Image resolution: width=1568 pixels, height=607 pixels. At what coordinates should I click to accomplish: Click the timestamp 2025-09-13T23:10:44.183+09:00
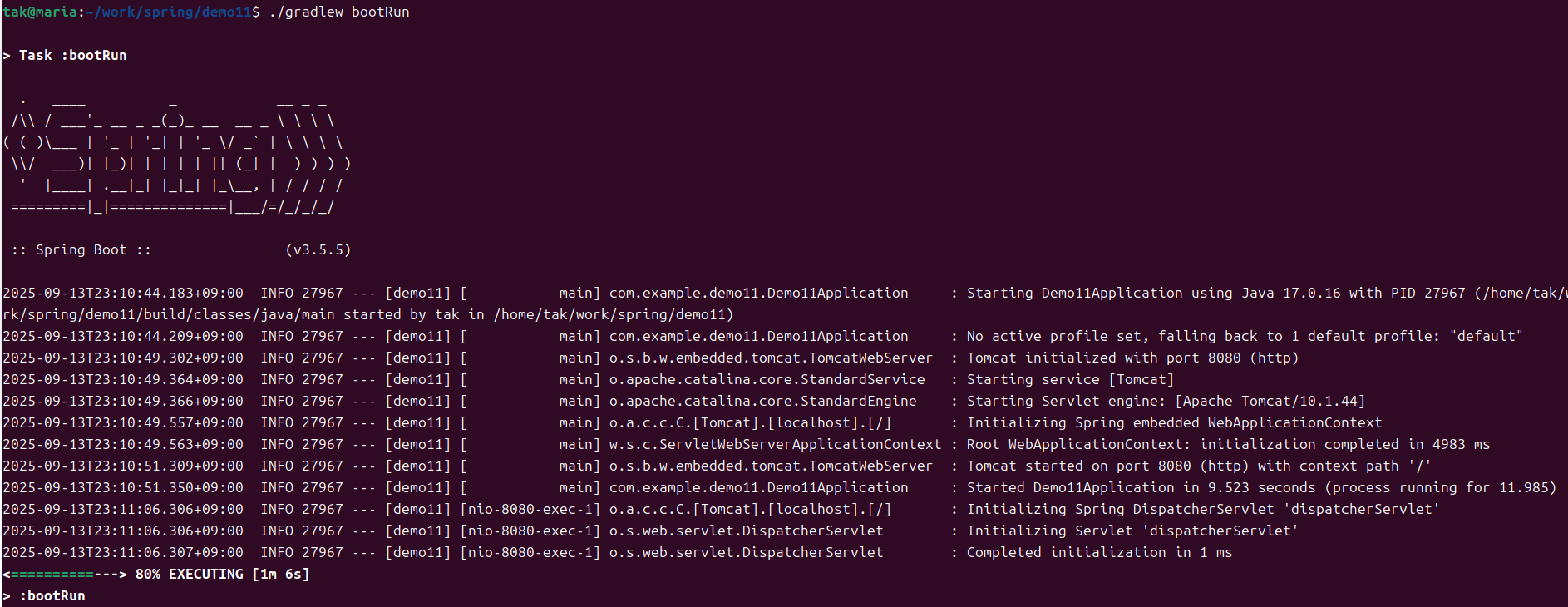coord(123,293)
